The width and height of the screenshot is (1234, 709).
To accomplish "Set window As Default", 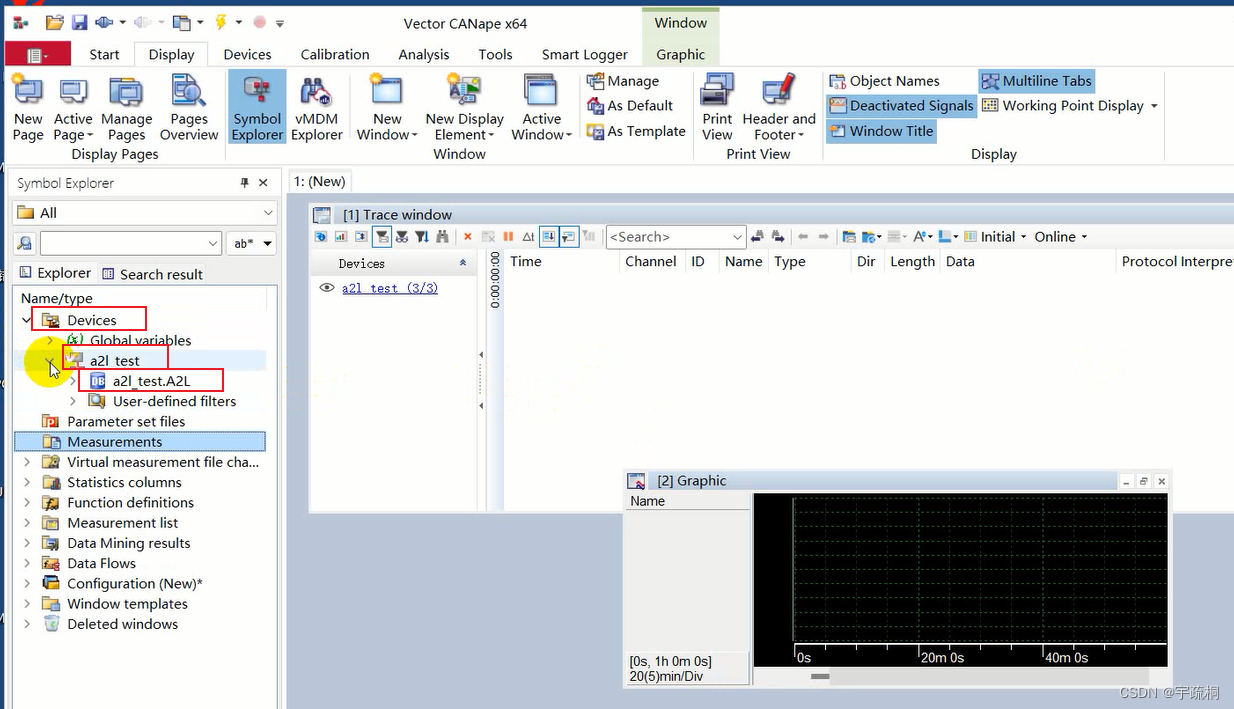I will [629, 105].
